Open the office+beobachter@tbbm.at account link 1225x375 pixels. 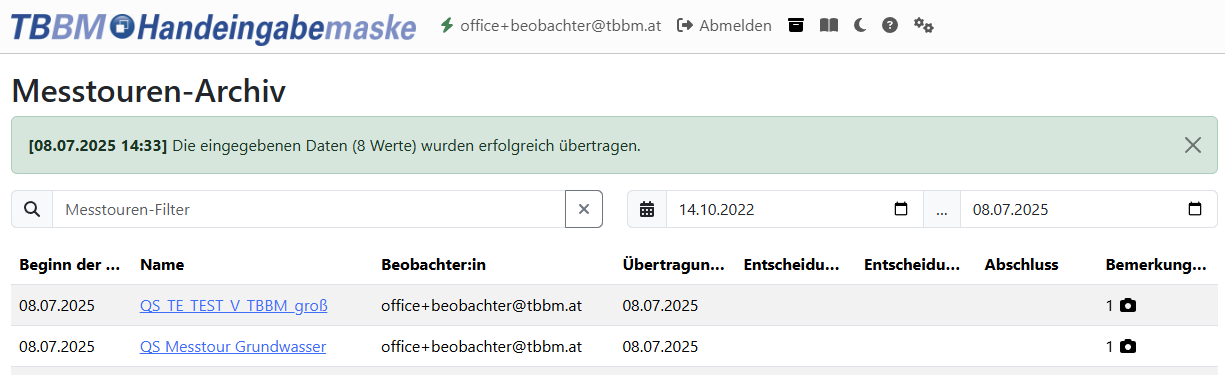pyautogui.click(x=560, y=26)
